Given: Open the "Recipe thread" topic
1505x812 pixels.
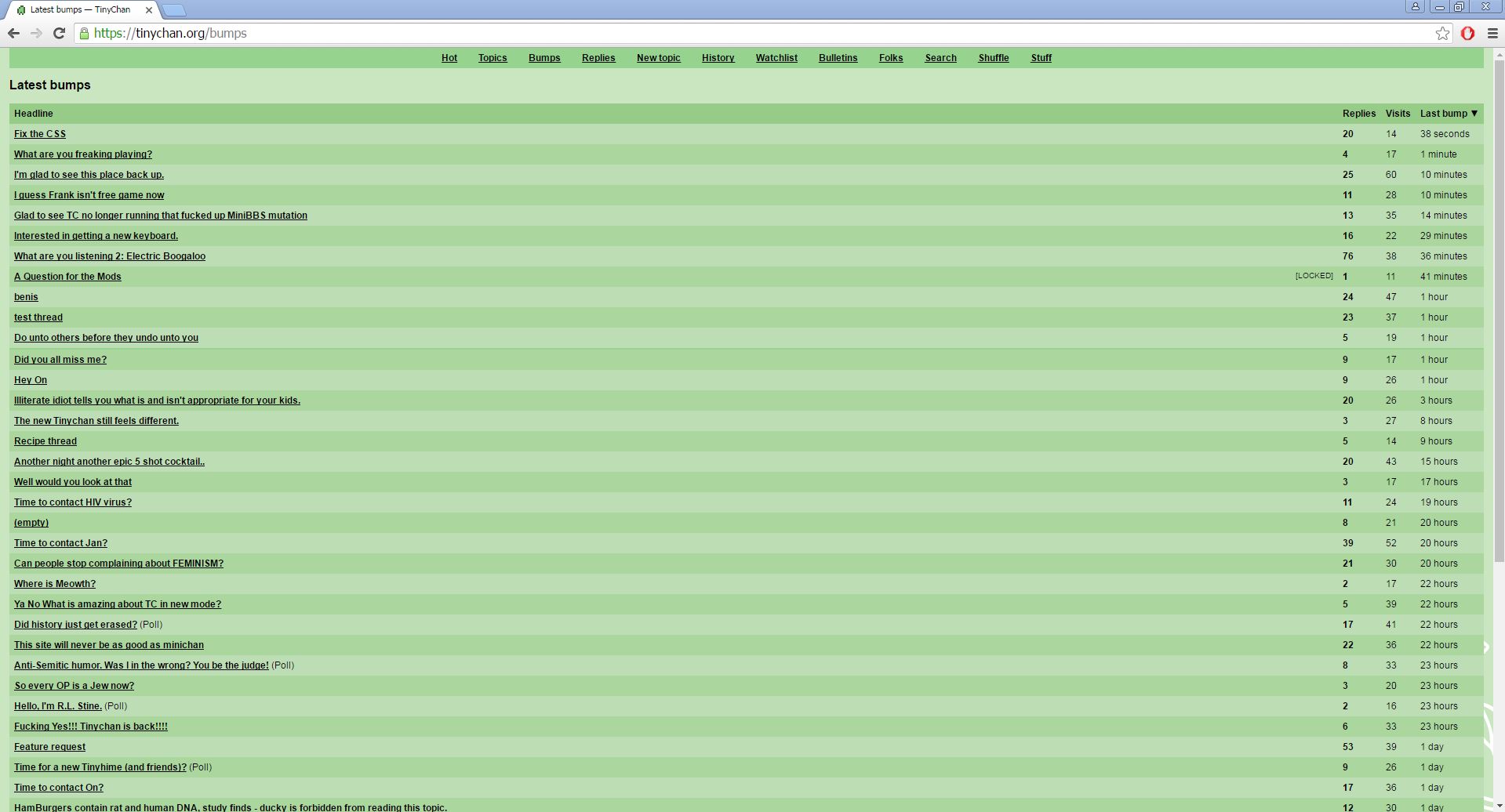Looking at the screenshot, I should click(x=45, y=441).
